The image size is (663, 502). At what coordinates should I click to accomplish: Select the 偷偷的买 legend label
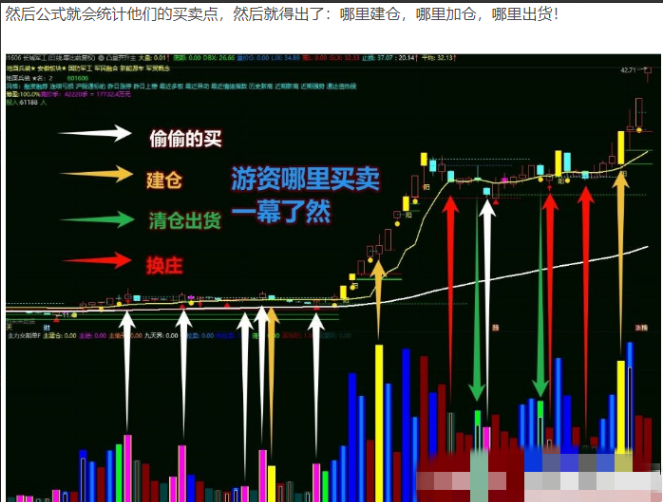(184, 136)
